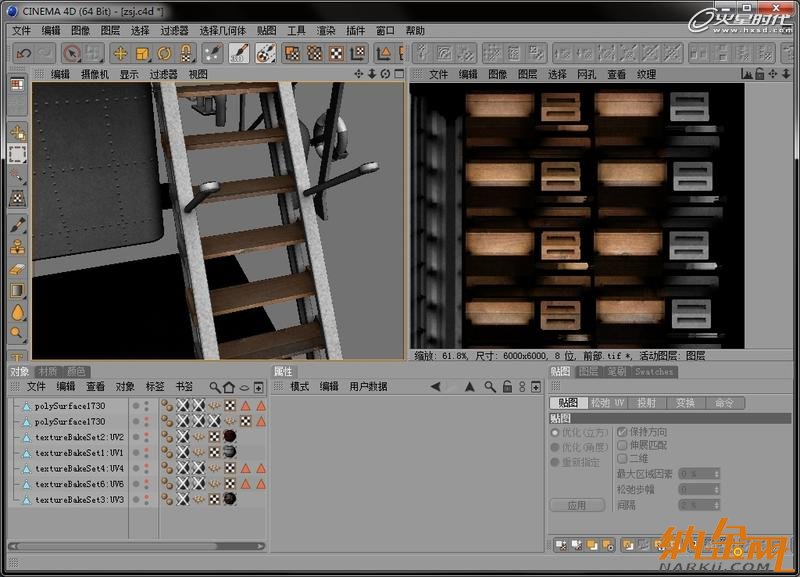Enable the 伸展匹配 checkbox
Viewport: 800px width, 577px height.
click(622, 445)
